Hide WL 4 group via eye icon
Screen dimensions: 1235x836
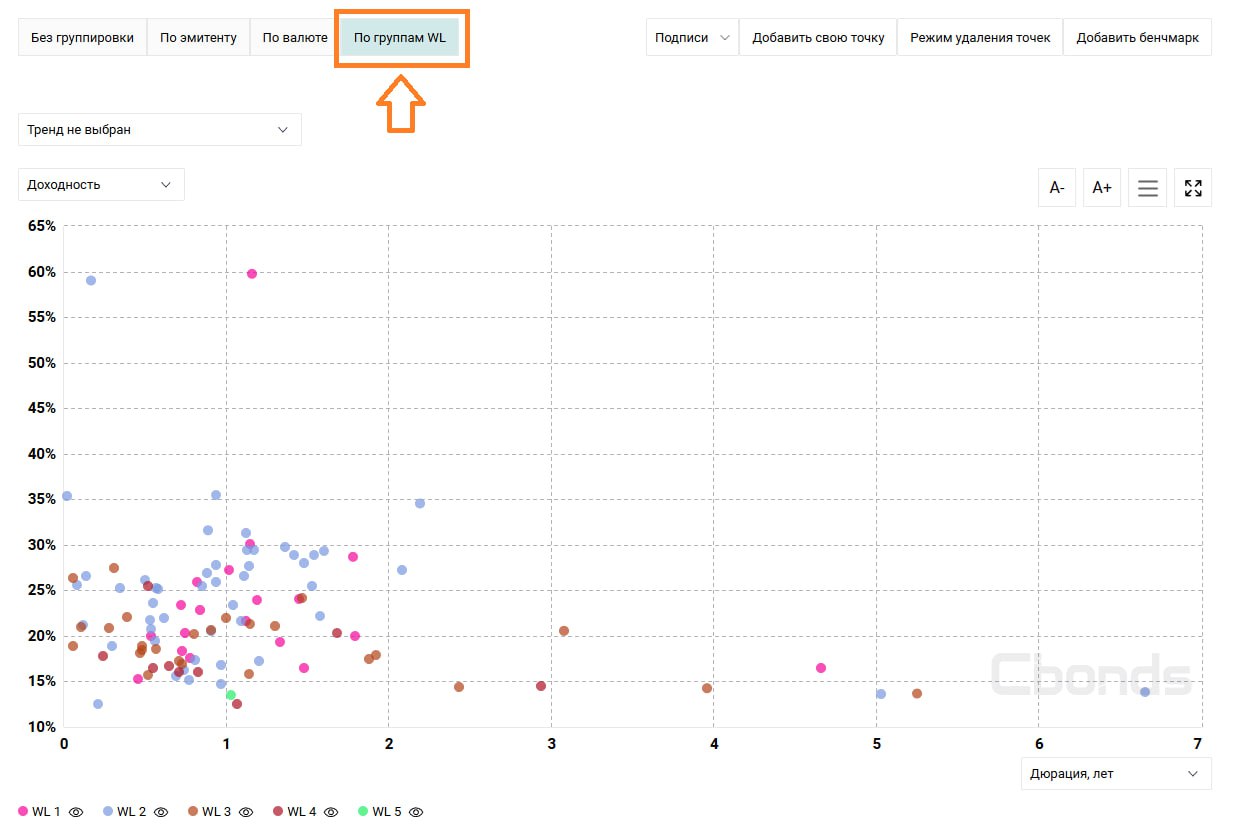click(x=331, y=812)
